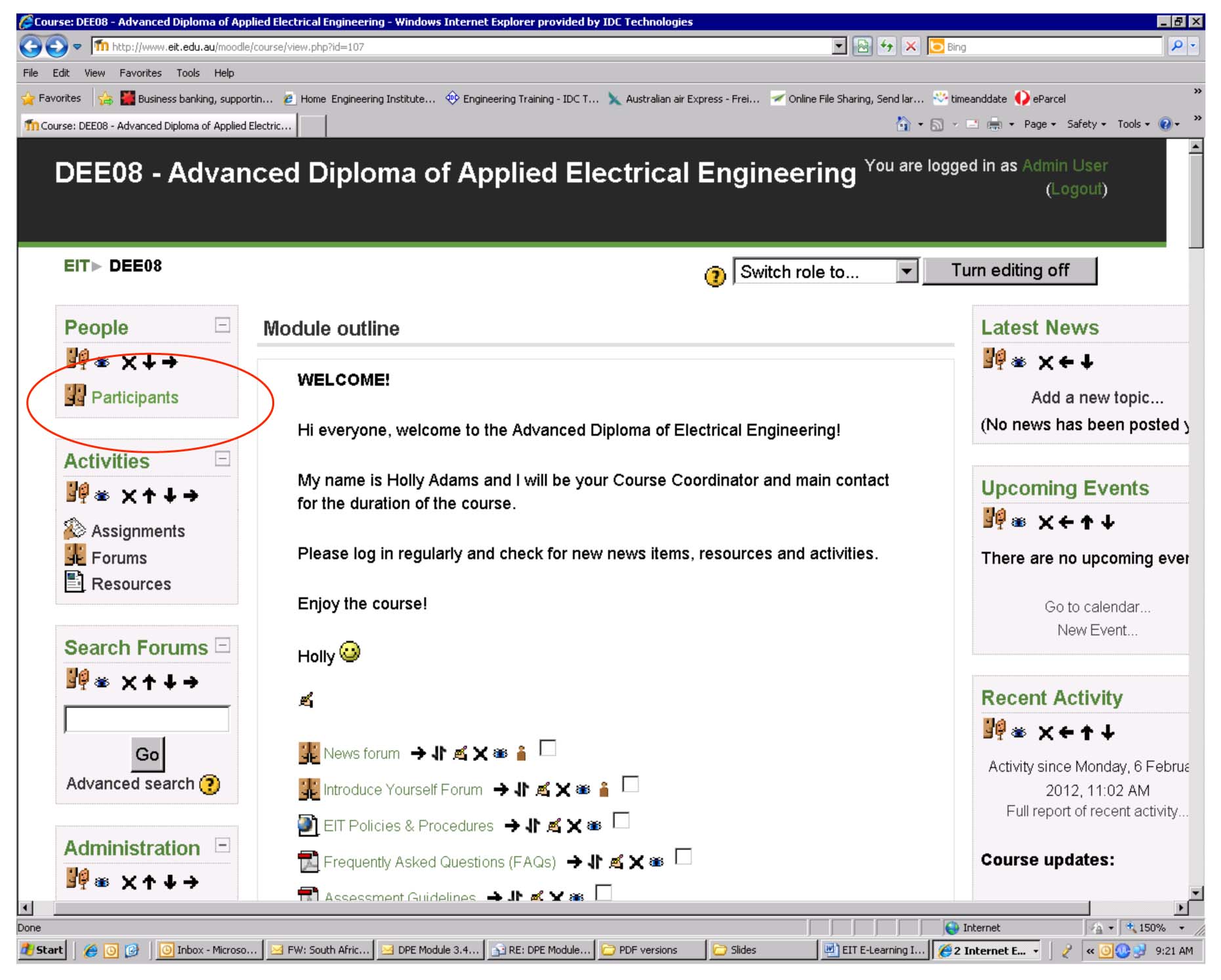Edit welcome summary with pencil icon
The image size is (1221, 980).
point(306,701)
